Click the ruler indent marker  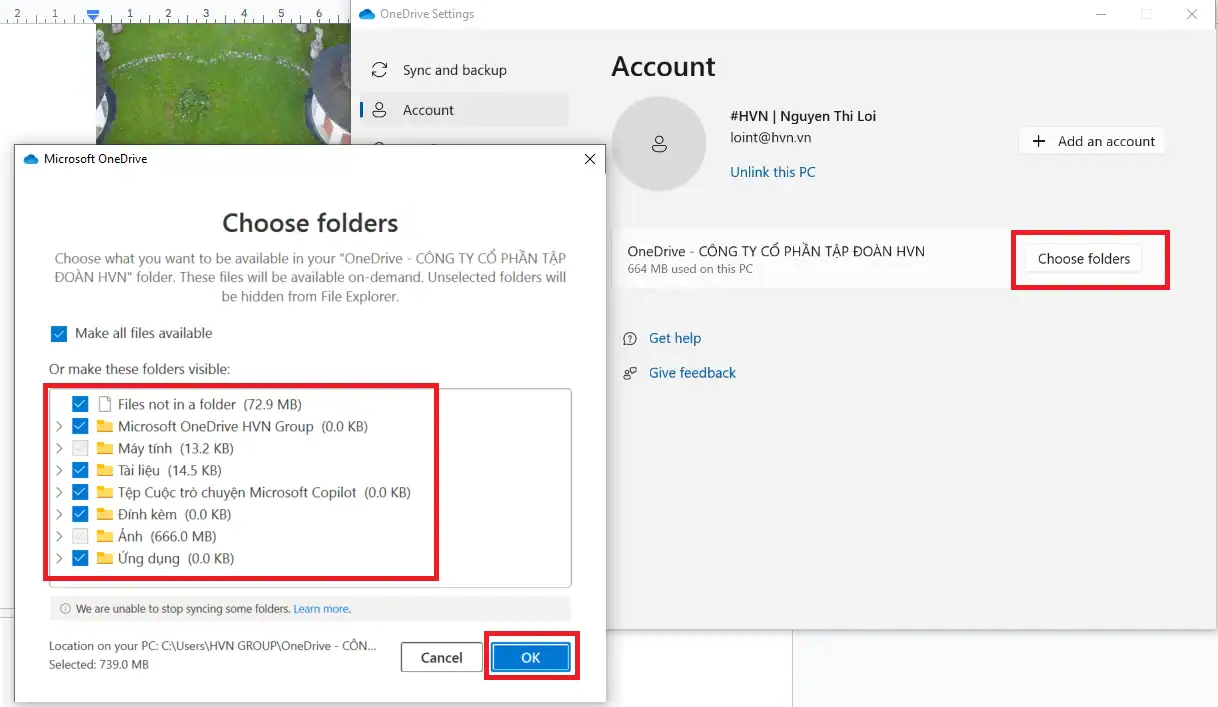click(x=93, y=15)
